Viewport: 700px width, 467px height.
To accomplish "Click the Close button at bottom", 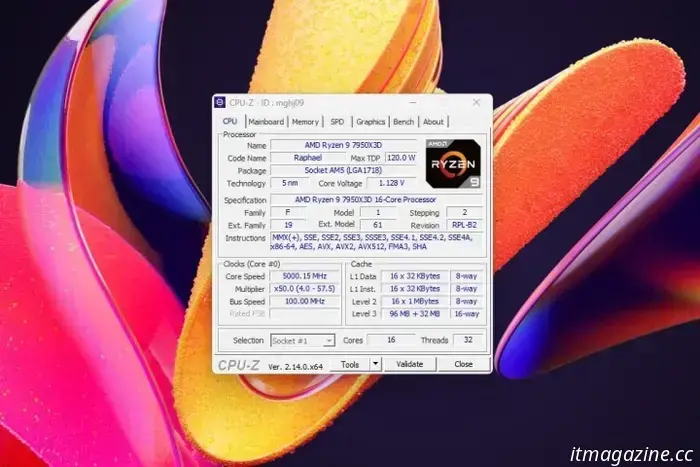I will [463, 364].
